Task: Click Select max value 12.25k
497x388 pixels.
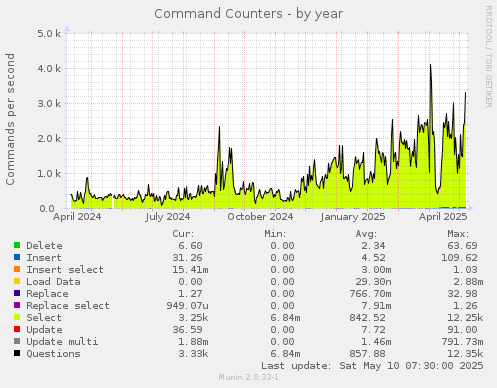Action: point(465,318)
